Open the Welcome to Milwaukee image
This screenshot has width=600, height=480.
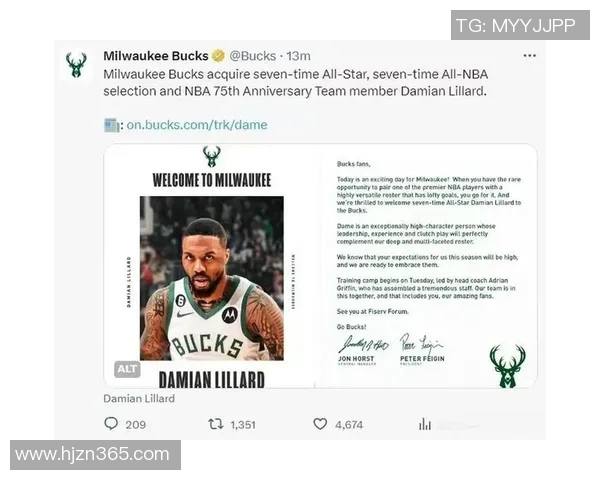[x=212, y=266]
